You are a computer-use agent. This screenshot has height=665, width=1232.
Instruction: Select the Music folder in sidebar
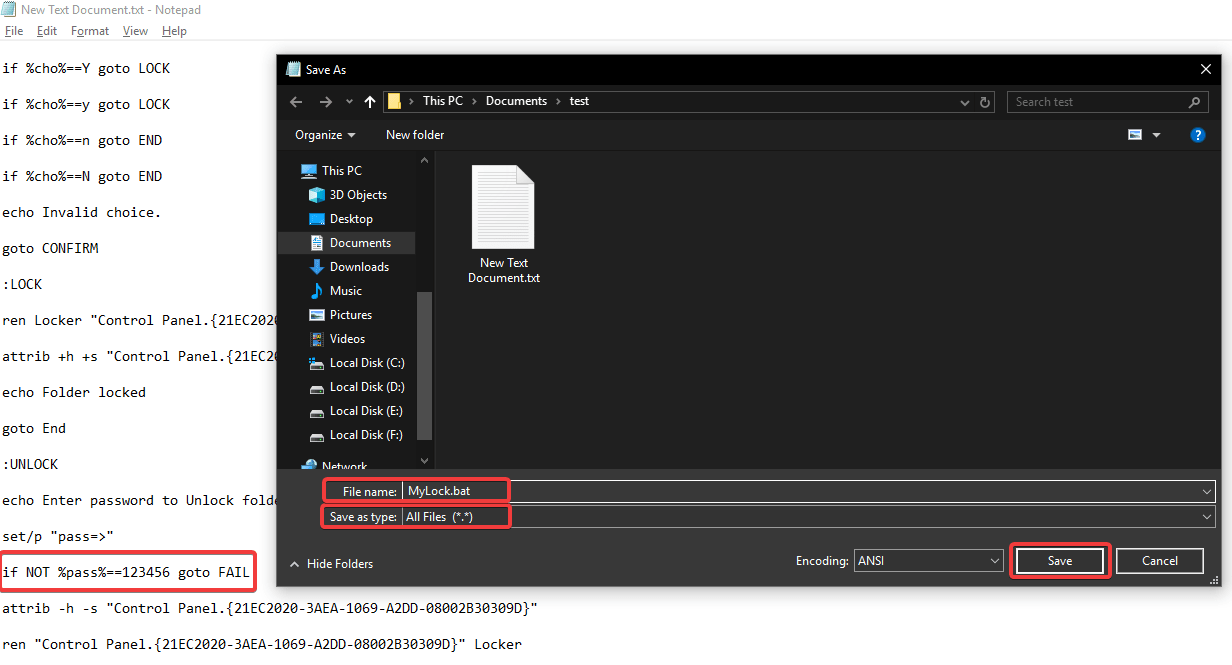pyautogui.click(x=345, y=291)
